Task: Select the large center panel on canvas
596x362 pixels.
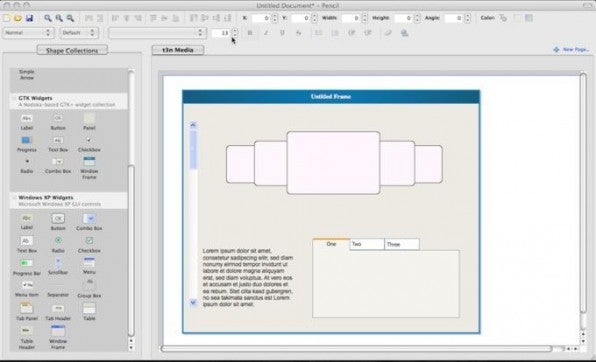Action: [333, 163]
